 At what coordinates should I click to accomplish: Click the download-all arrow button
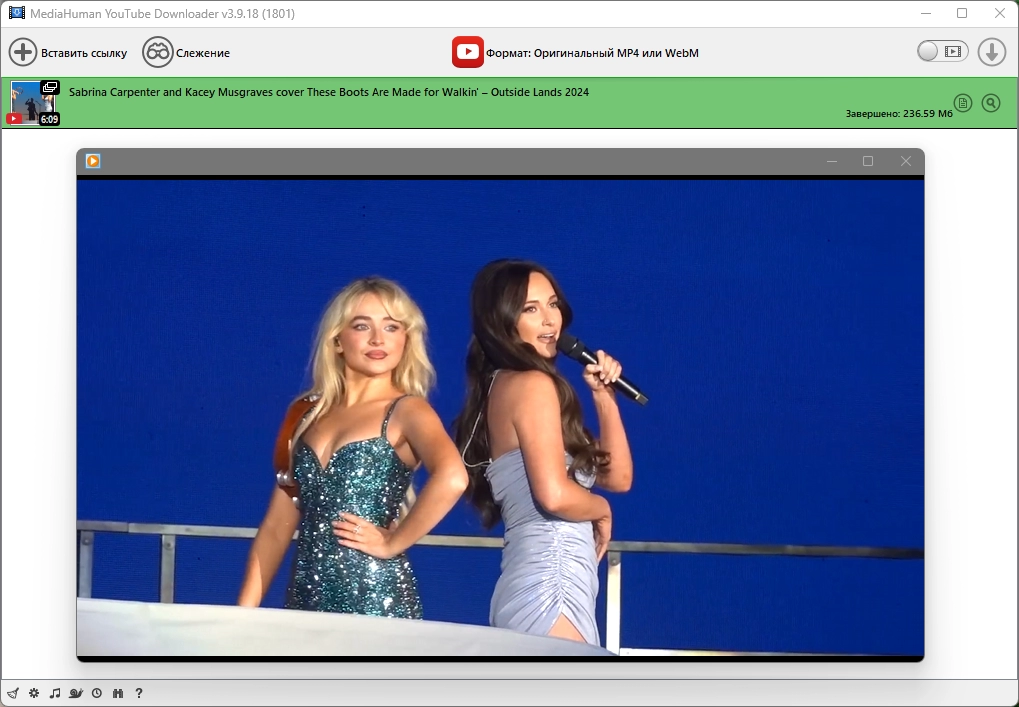tap(992, 52)
